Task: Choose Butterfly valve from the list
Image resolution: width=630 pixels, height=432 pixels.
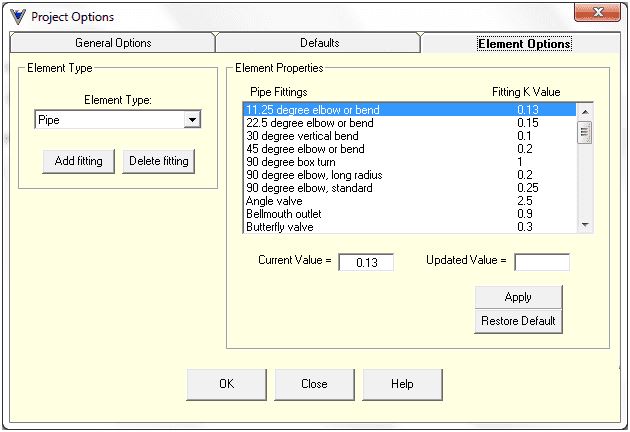Action: [281, 227]
